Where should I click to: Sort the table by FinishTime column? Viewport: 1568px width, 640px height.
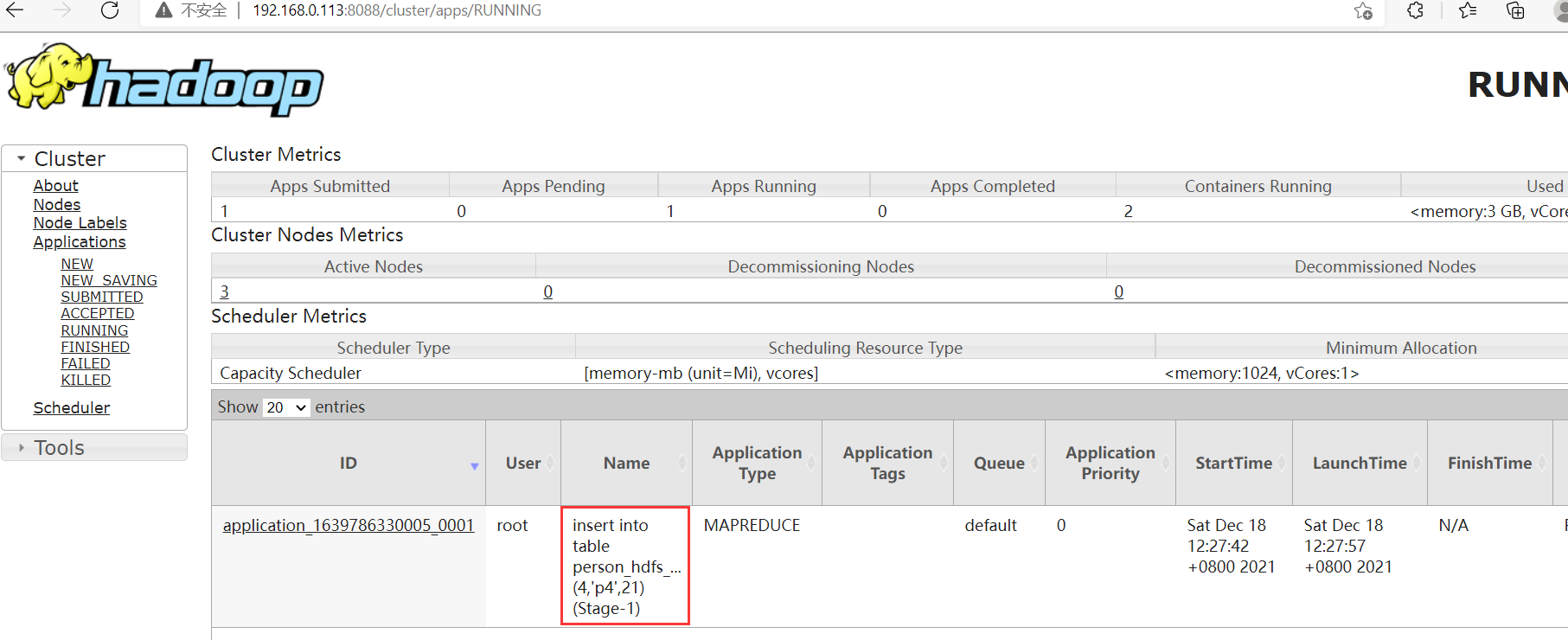[x=1490, y=464]
